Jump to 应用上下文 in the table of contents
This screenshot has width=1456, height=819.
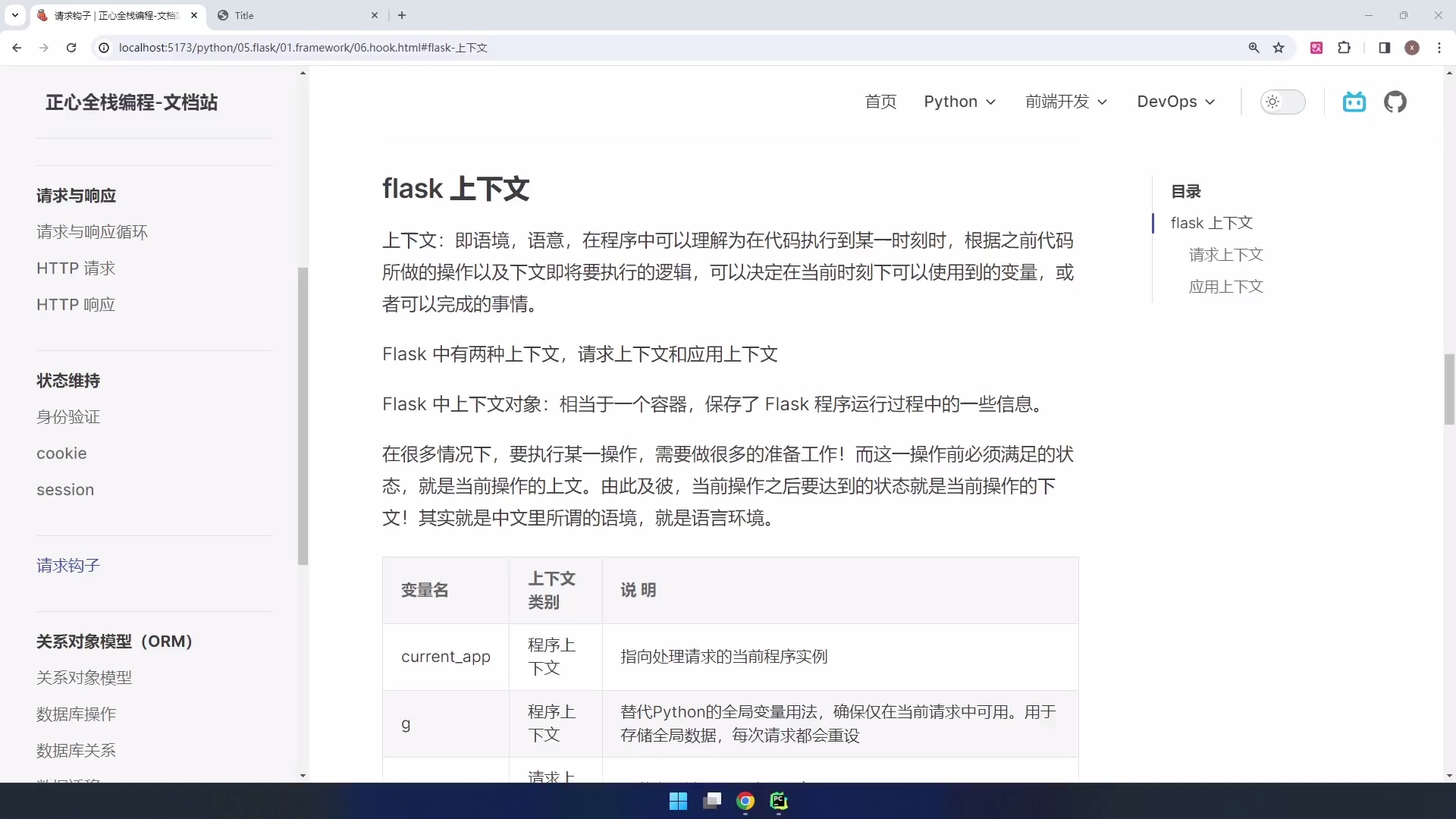coord(1225,287)
